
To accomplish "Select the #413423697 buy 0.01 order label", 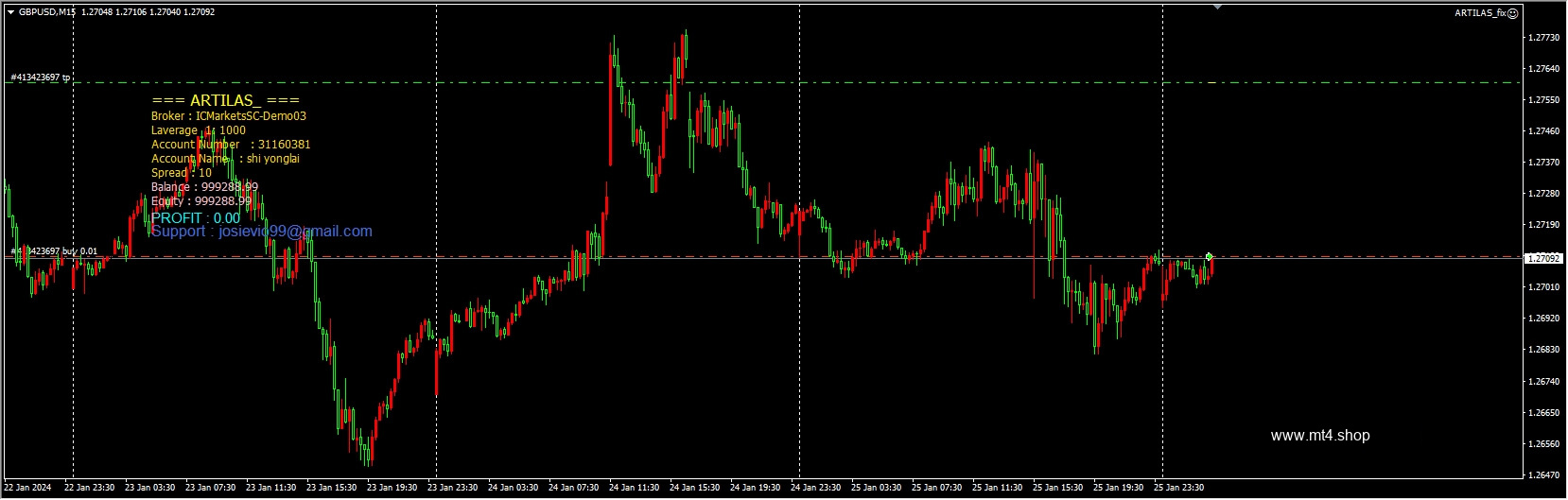I will pyautogui.click(x=54, y=251).
